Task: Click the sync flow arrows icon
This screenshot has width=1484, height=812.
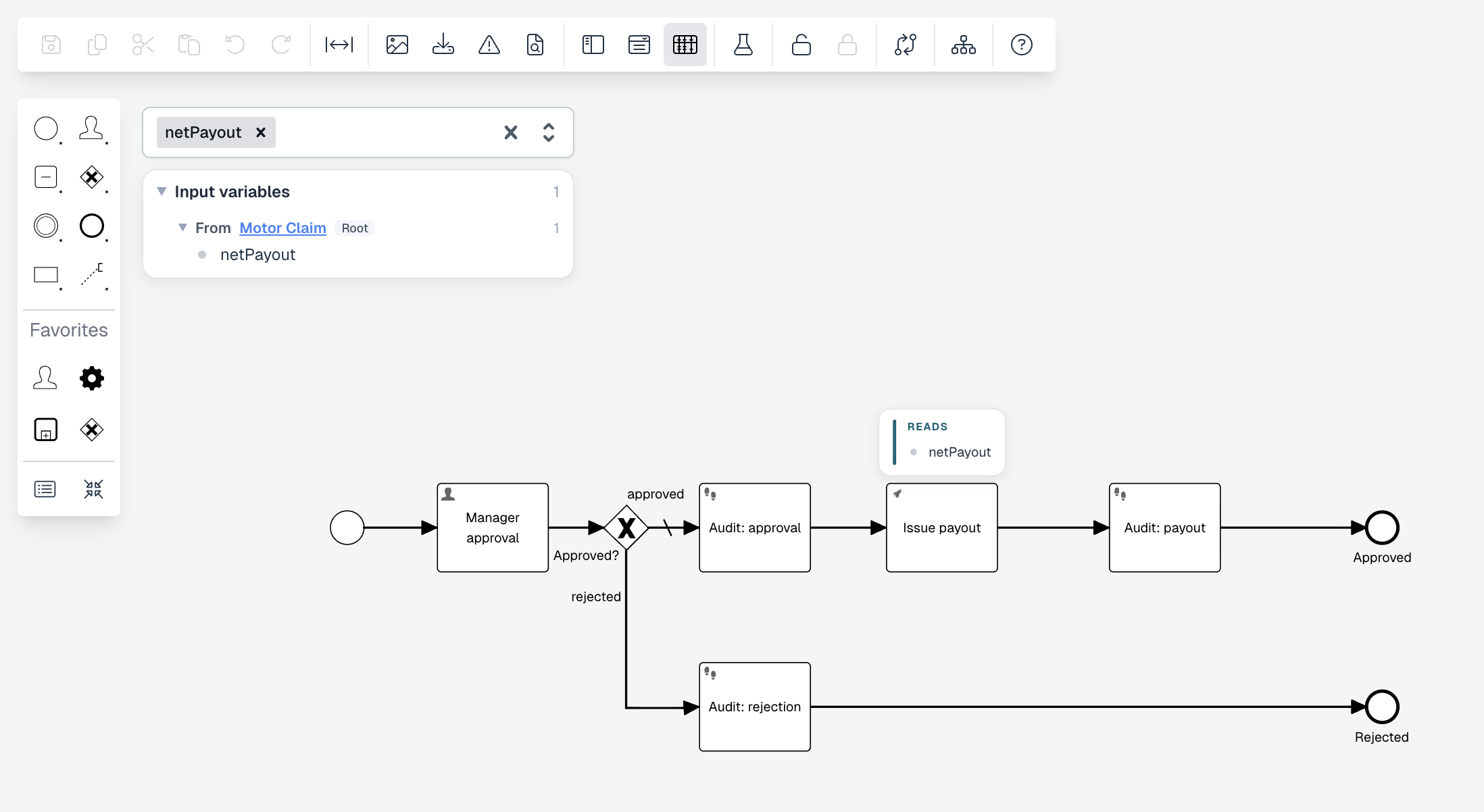Action: [x=906, y=45]
